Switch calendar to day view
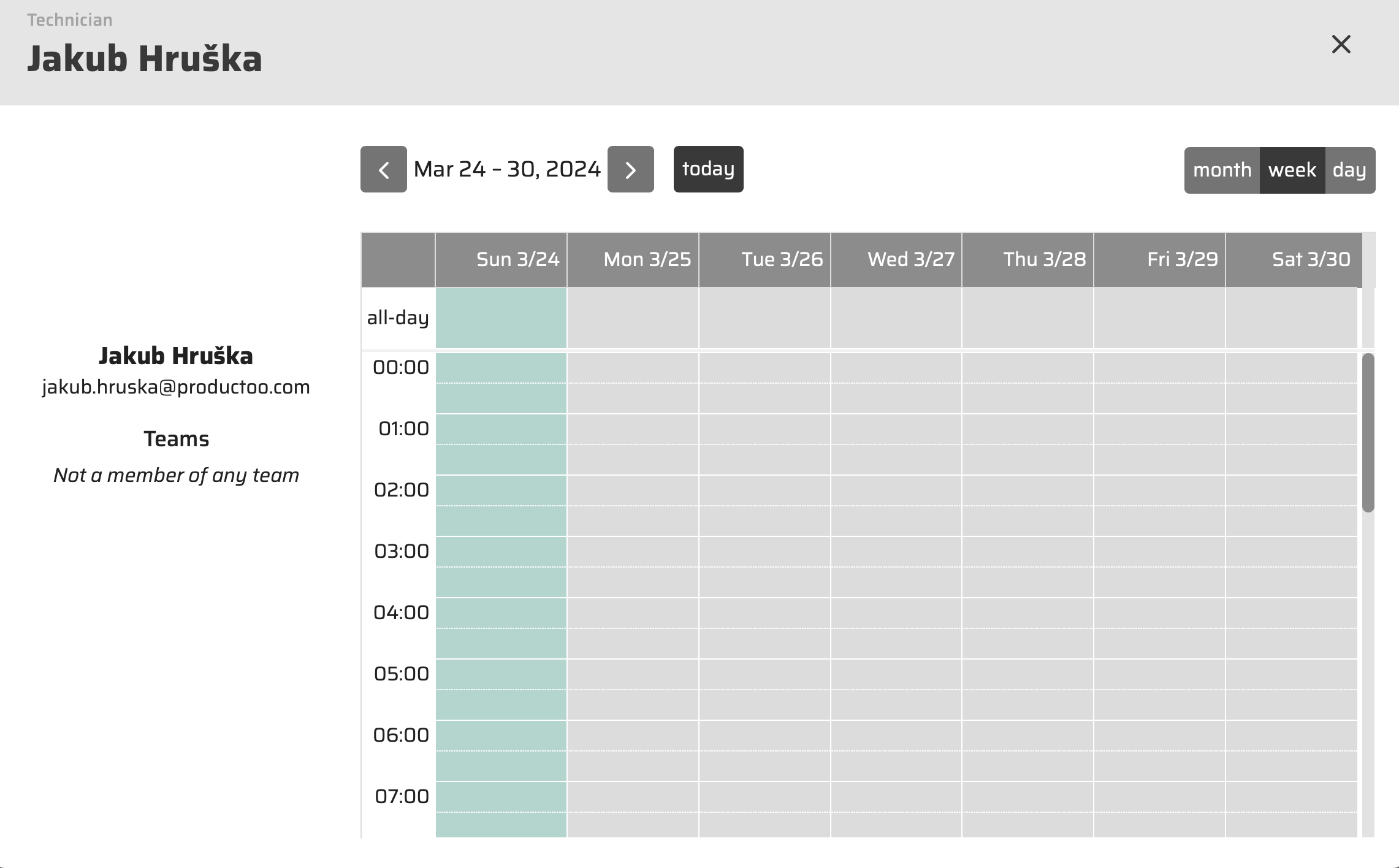This screenshot has width=1399, height=868. tap(1349, 170)
